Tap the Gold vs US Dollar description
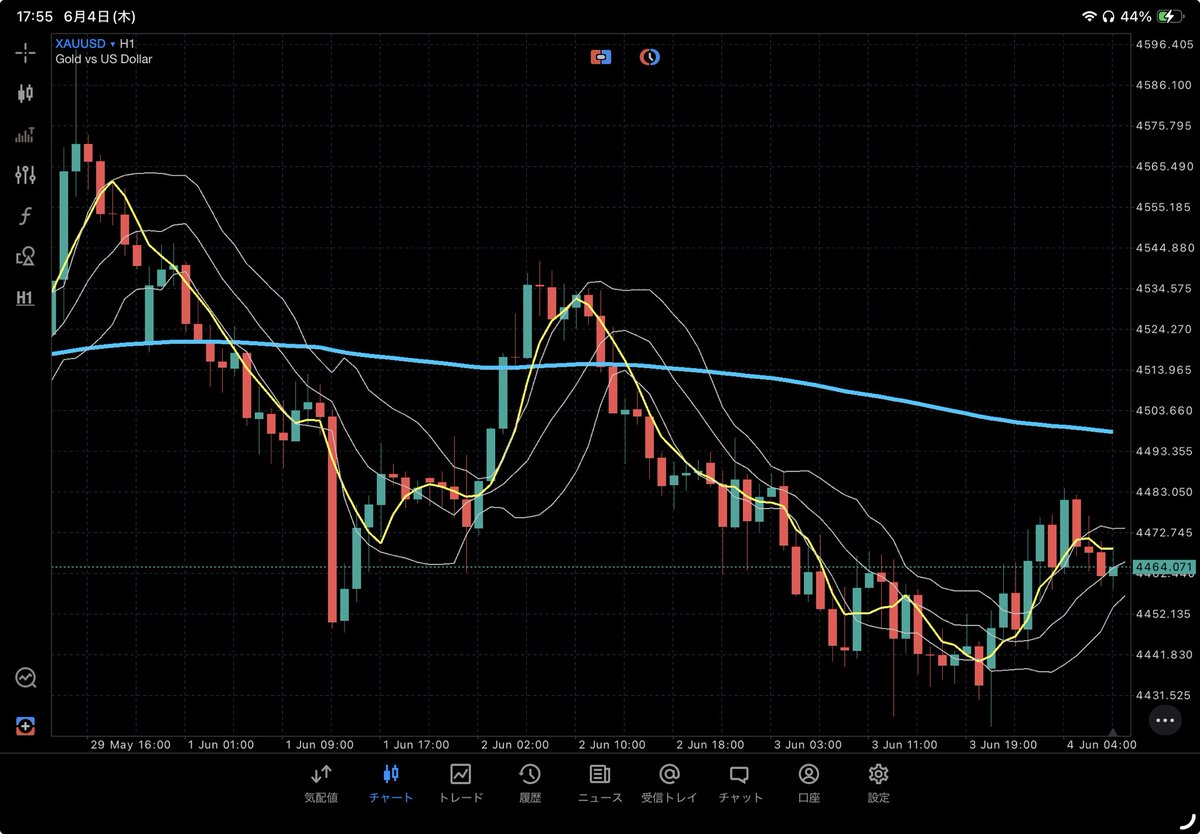 pyautogui.click(x=104, y=59)
